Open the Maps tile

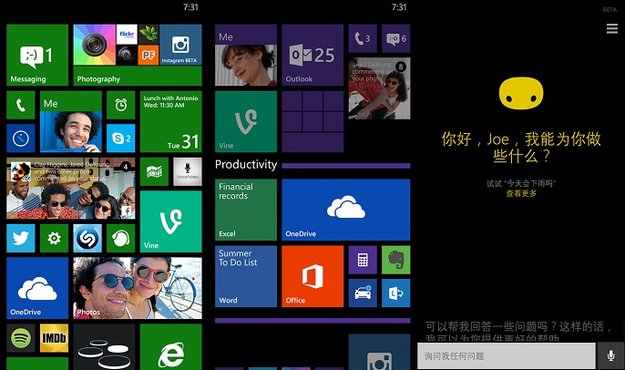click(154, 172)
